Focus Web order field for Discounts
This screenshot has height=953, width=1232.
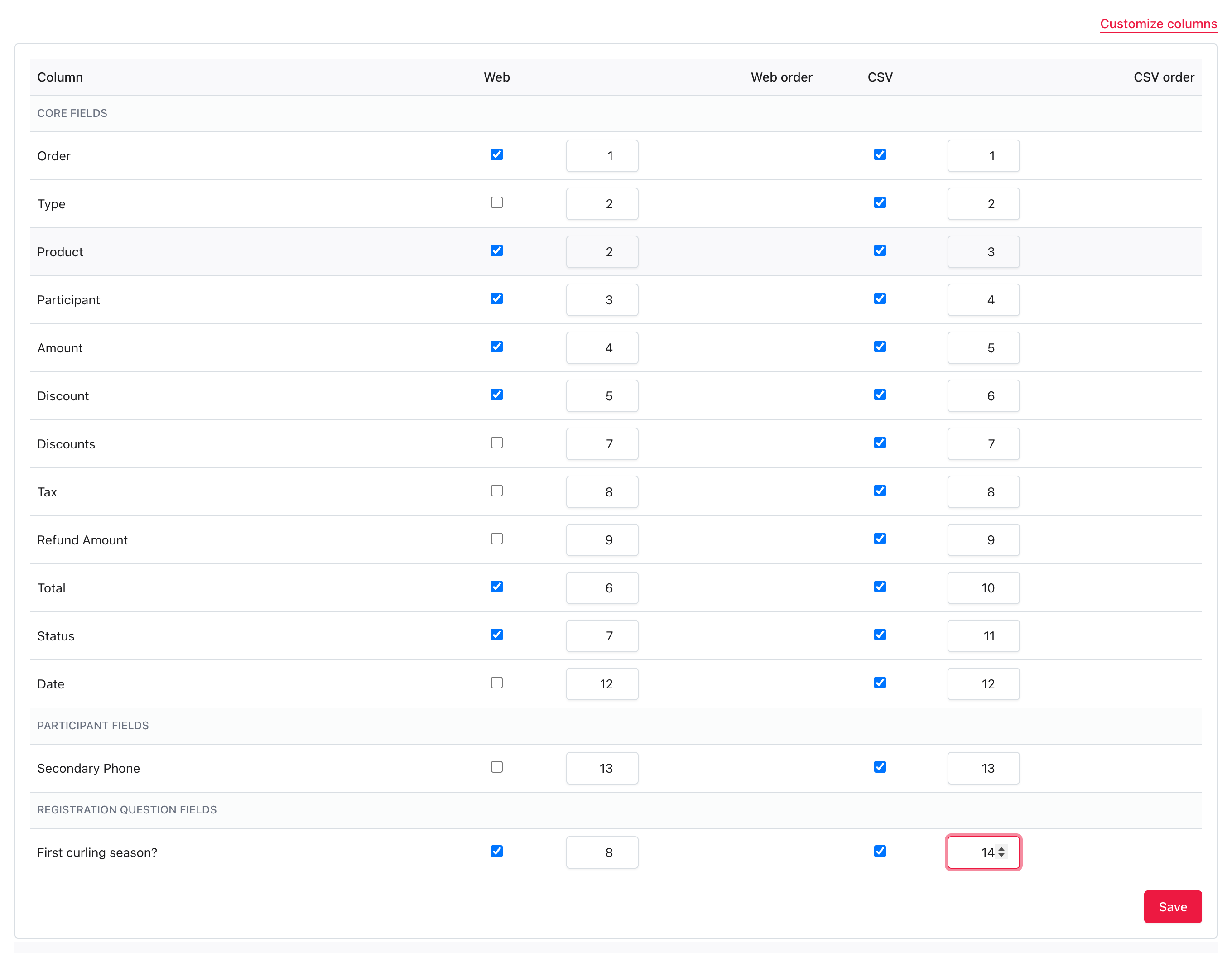(602, 443)
